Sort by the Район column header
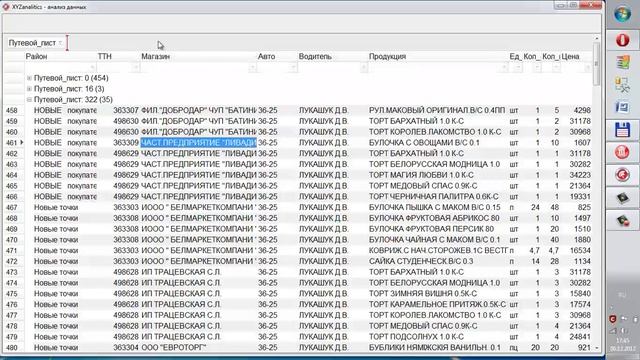 click(36, 56)
